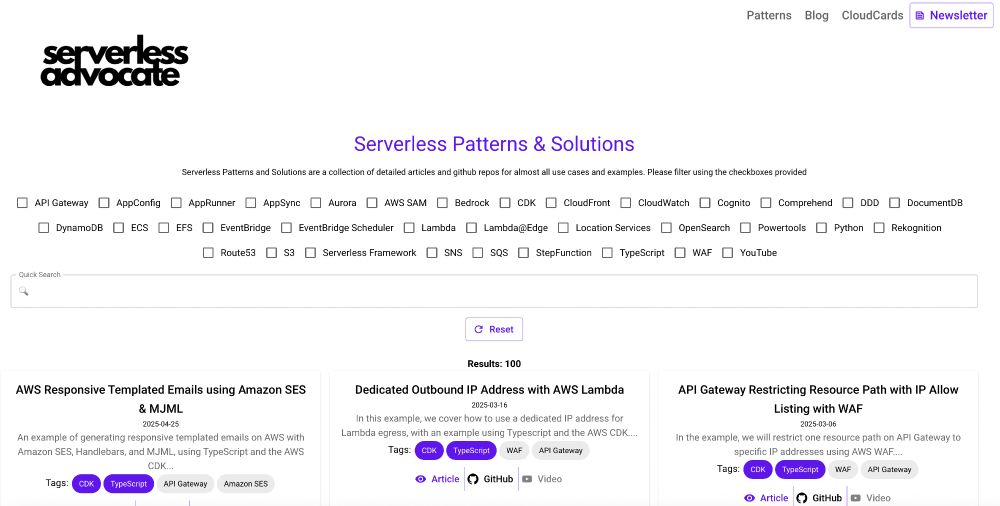Check the API Gateway filter checkbox

click(x=22, y=202)
